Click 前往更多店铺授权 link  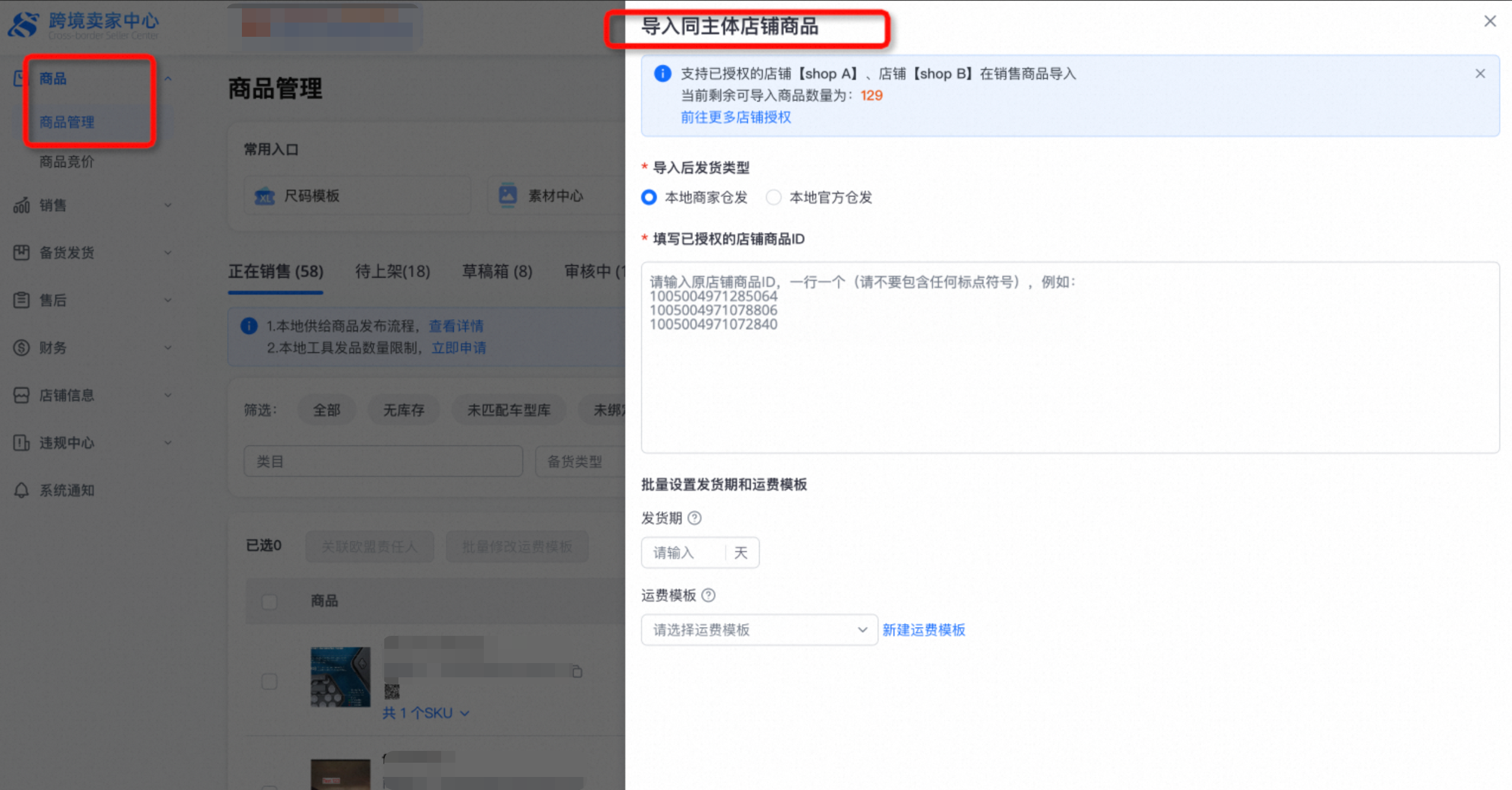735,117
